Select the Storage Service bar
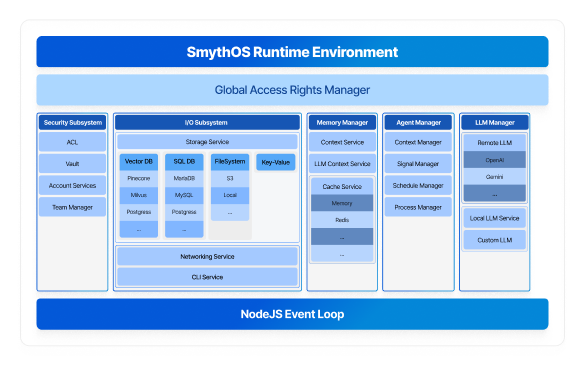Image resolution: width=584 pixels, height=370 pixels. pos(207,142)
